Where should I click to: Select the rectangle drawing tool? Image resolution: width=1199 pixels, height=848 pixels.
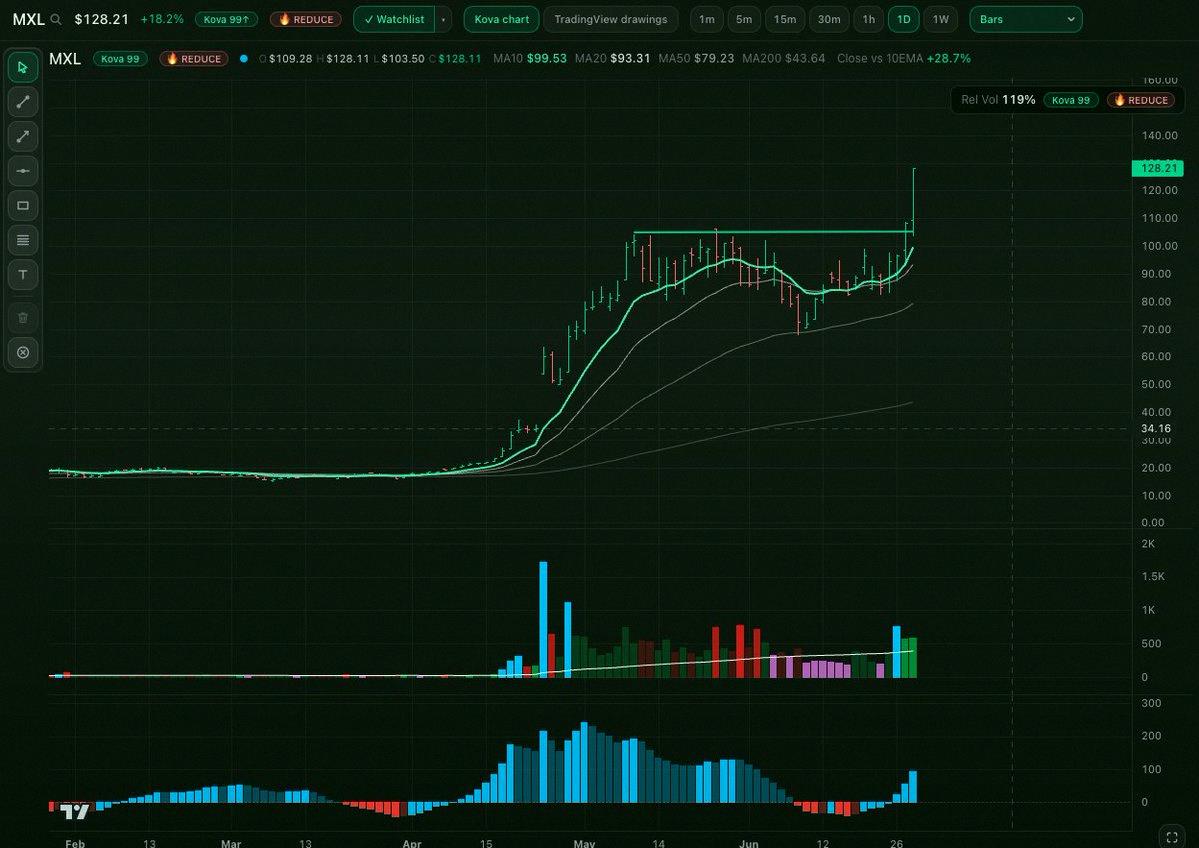(23, 206)
